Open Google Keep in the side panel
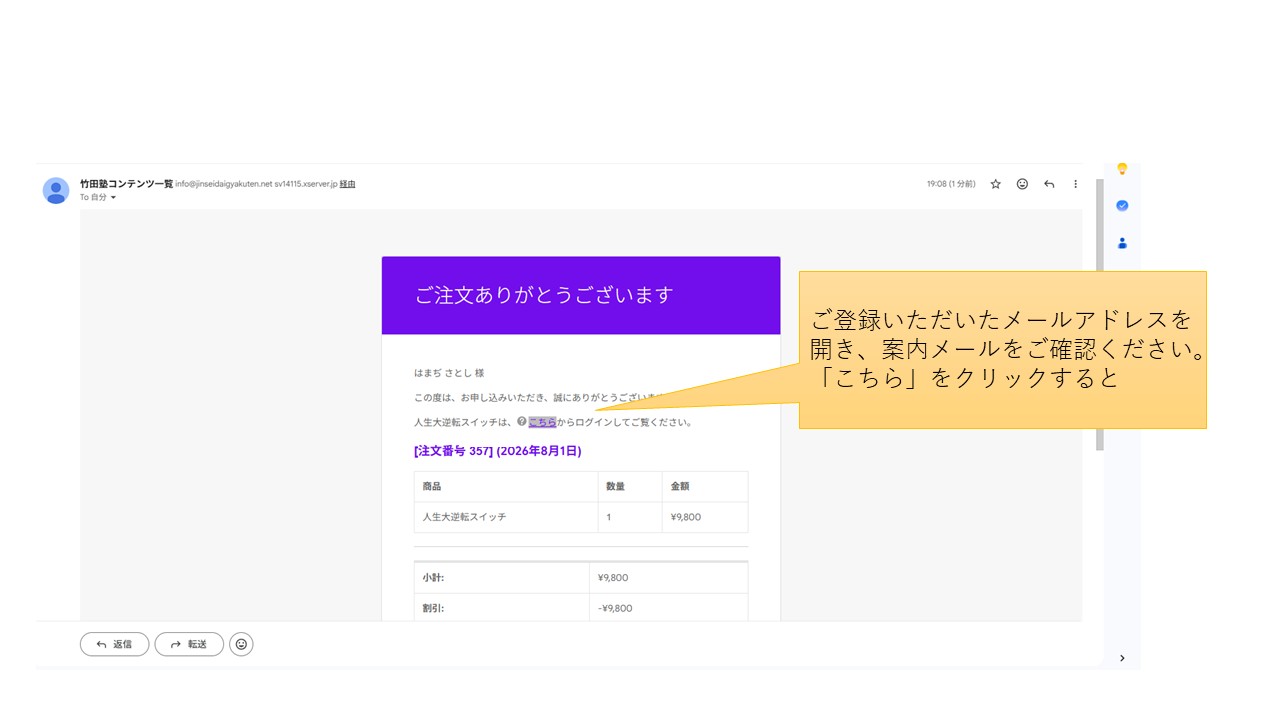The width and height of the screenshot is (1280, 720). click(x=1122, y=169)
